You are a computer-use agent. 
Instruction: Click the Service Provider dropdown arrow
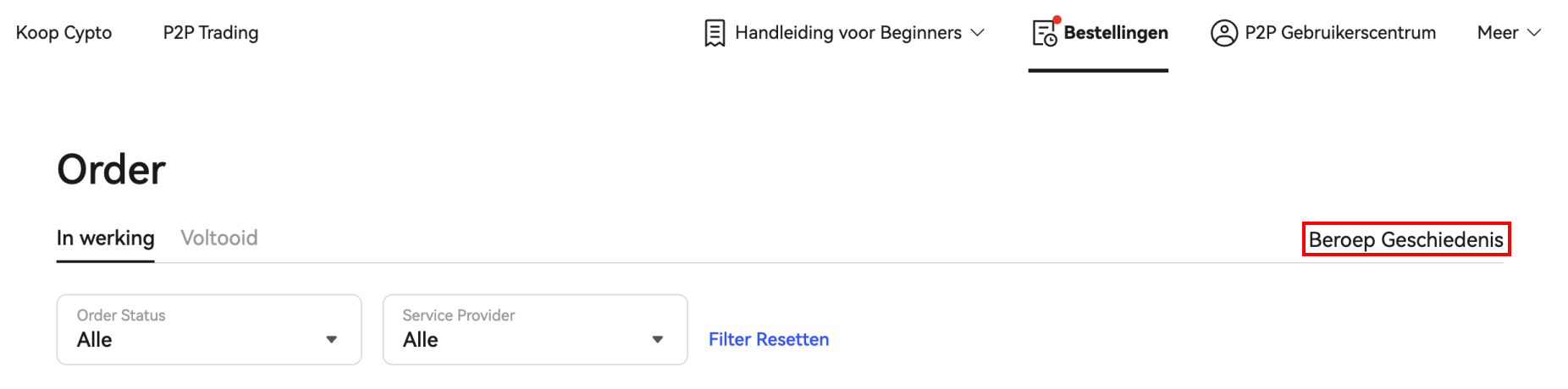tap(658, 339)
